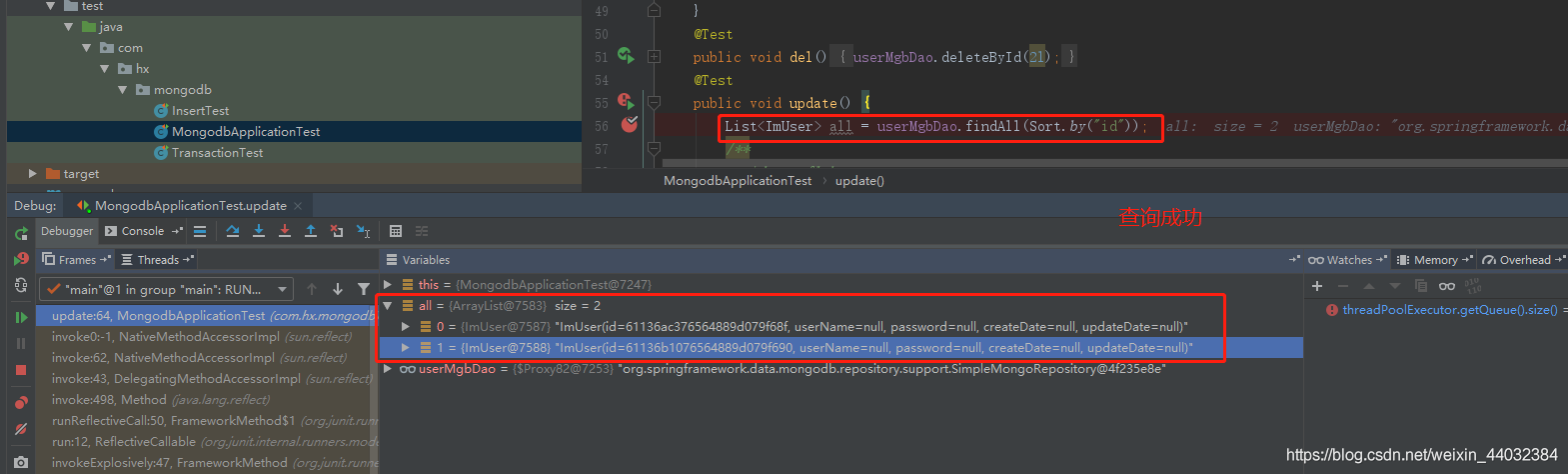The height and width of the screenshot is (474, 1568).
Task: Step over to next line
Action: (233, 231)
